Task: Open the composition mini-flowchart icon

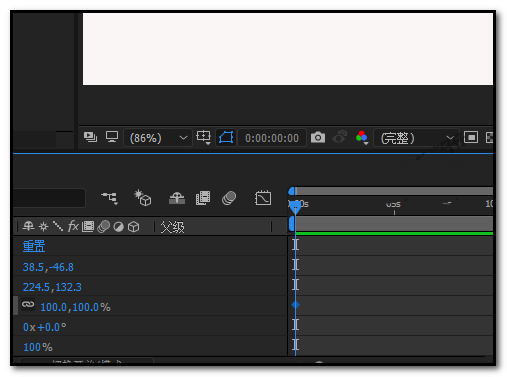Action: coord(110,198)
